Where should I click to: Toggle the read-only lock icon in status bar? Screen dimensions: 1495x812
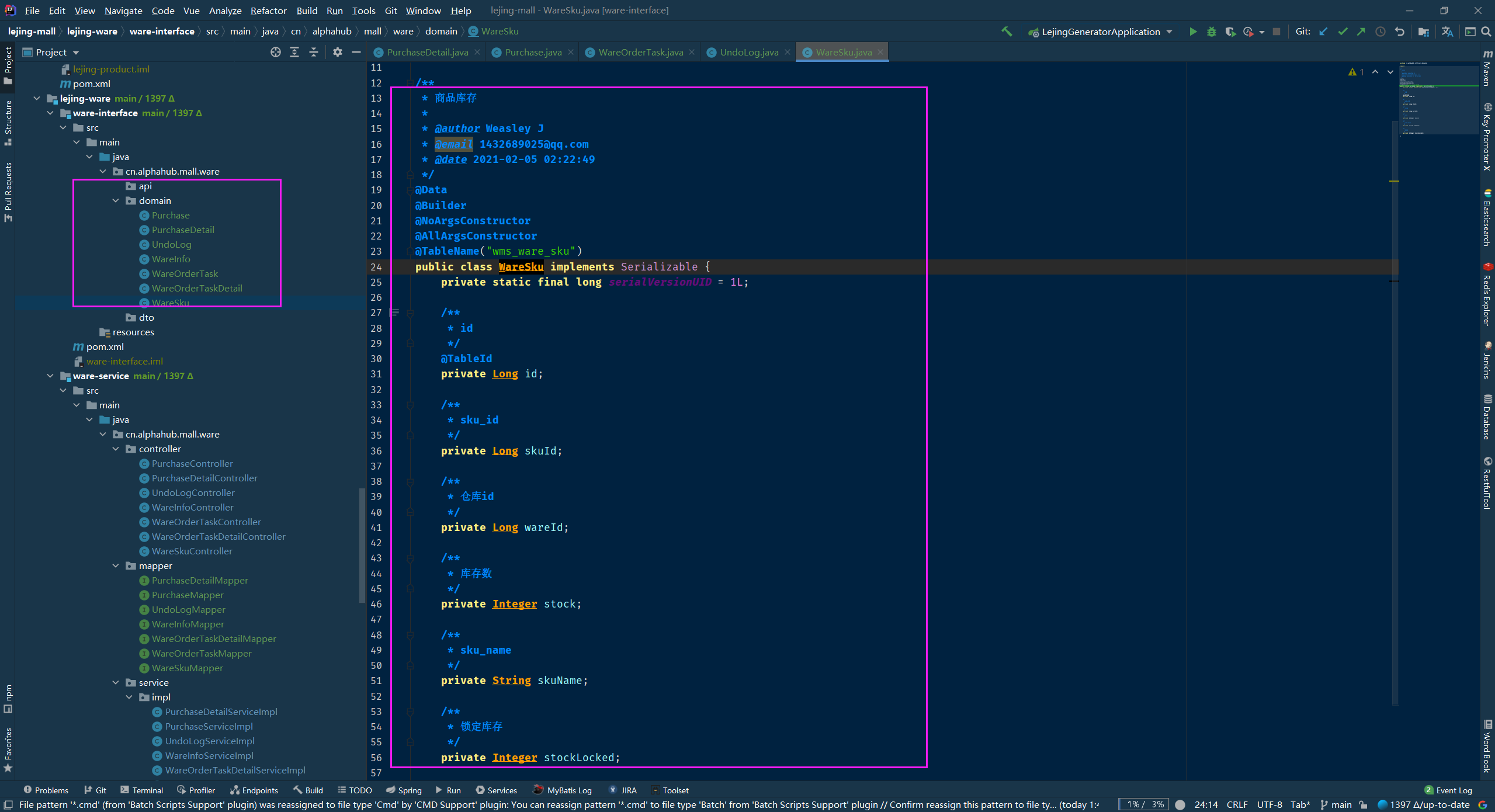[1363, 804]
